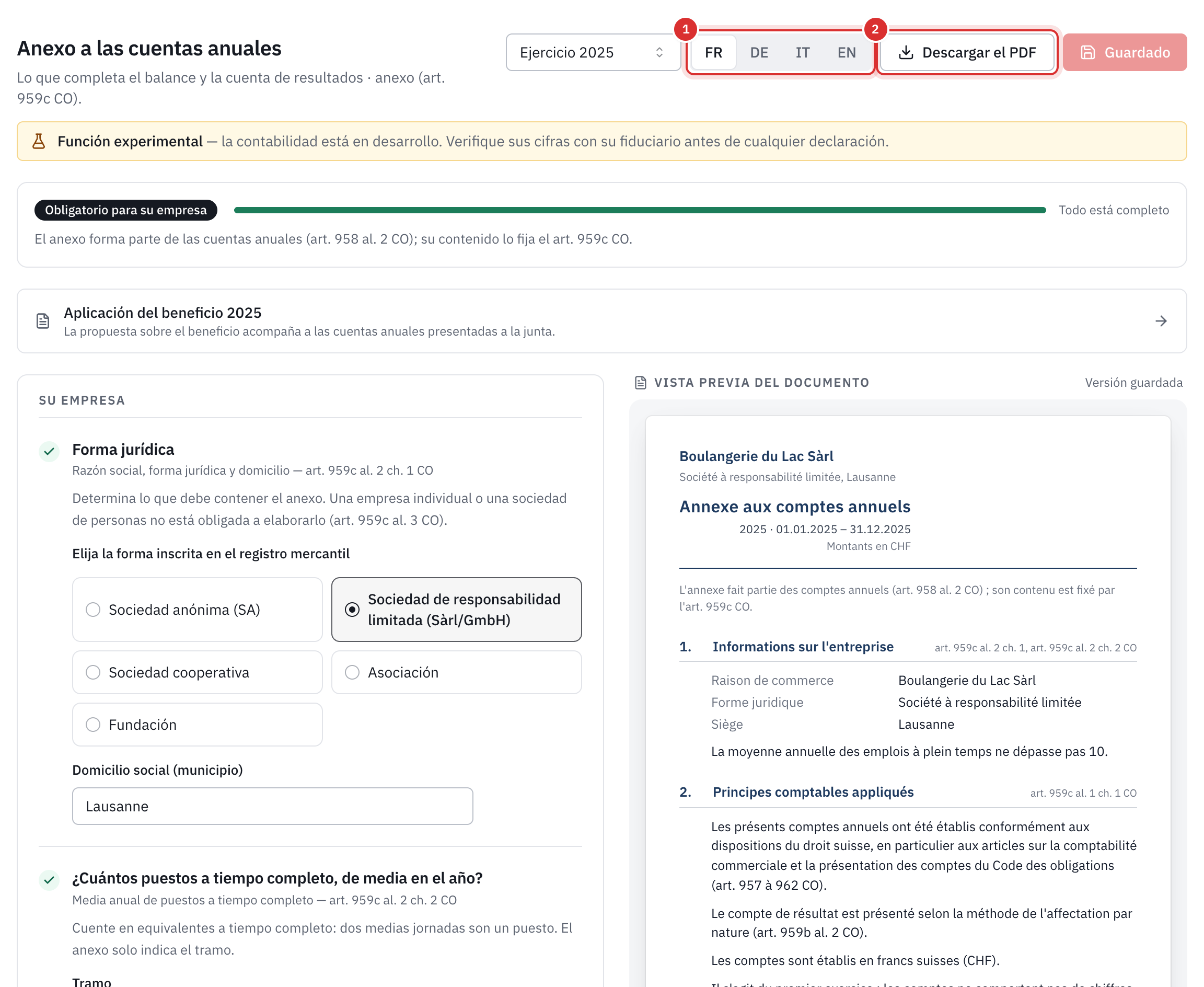Click the Informations sur l'entreprise section heading

[x=803, y=647]
